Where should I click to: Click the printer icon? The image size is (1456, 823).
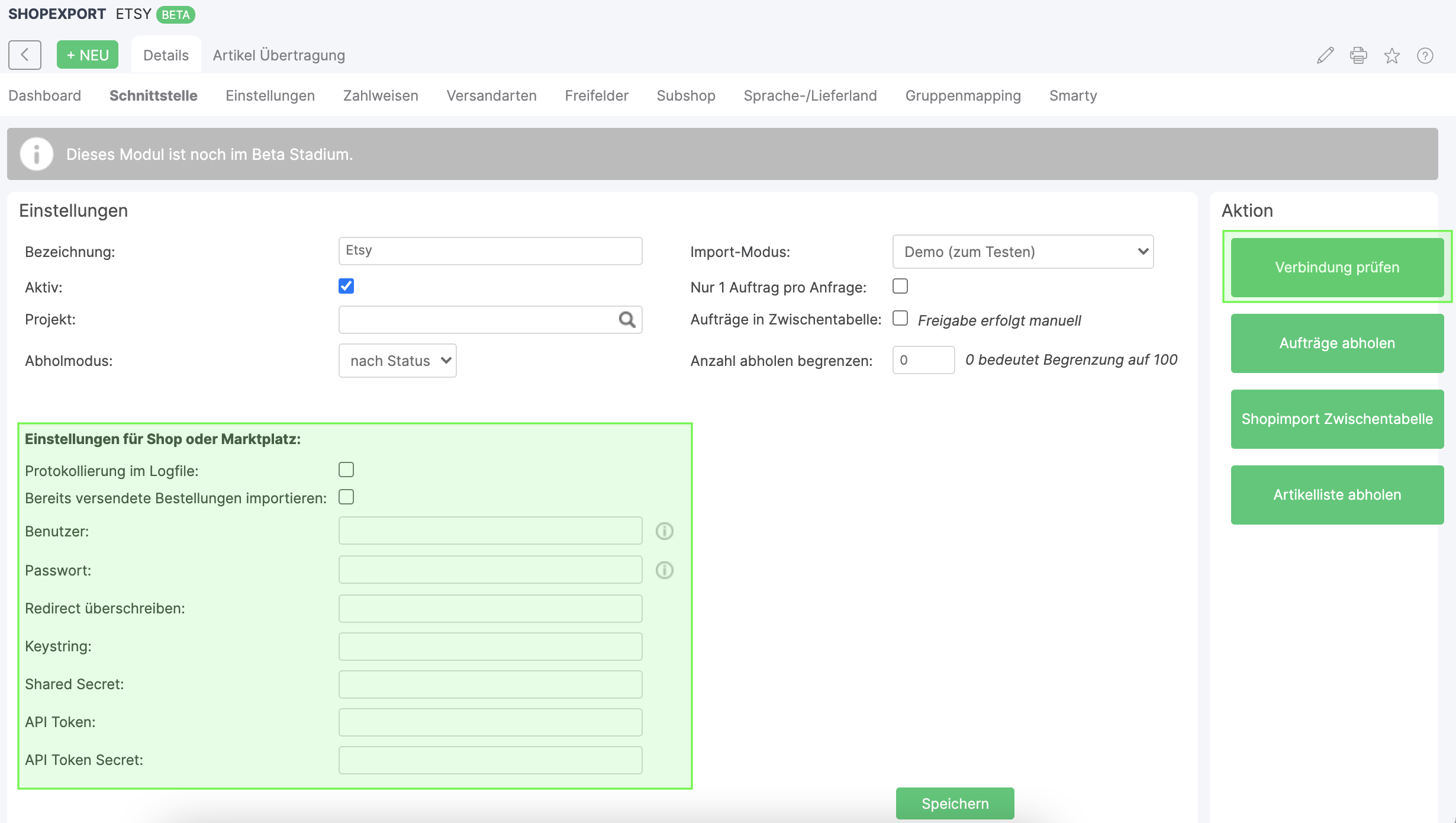tap(1358, 56)
